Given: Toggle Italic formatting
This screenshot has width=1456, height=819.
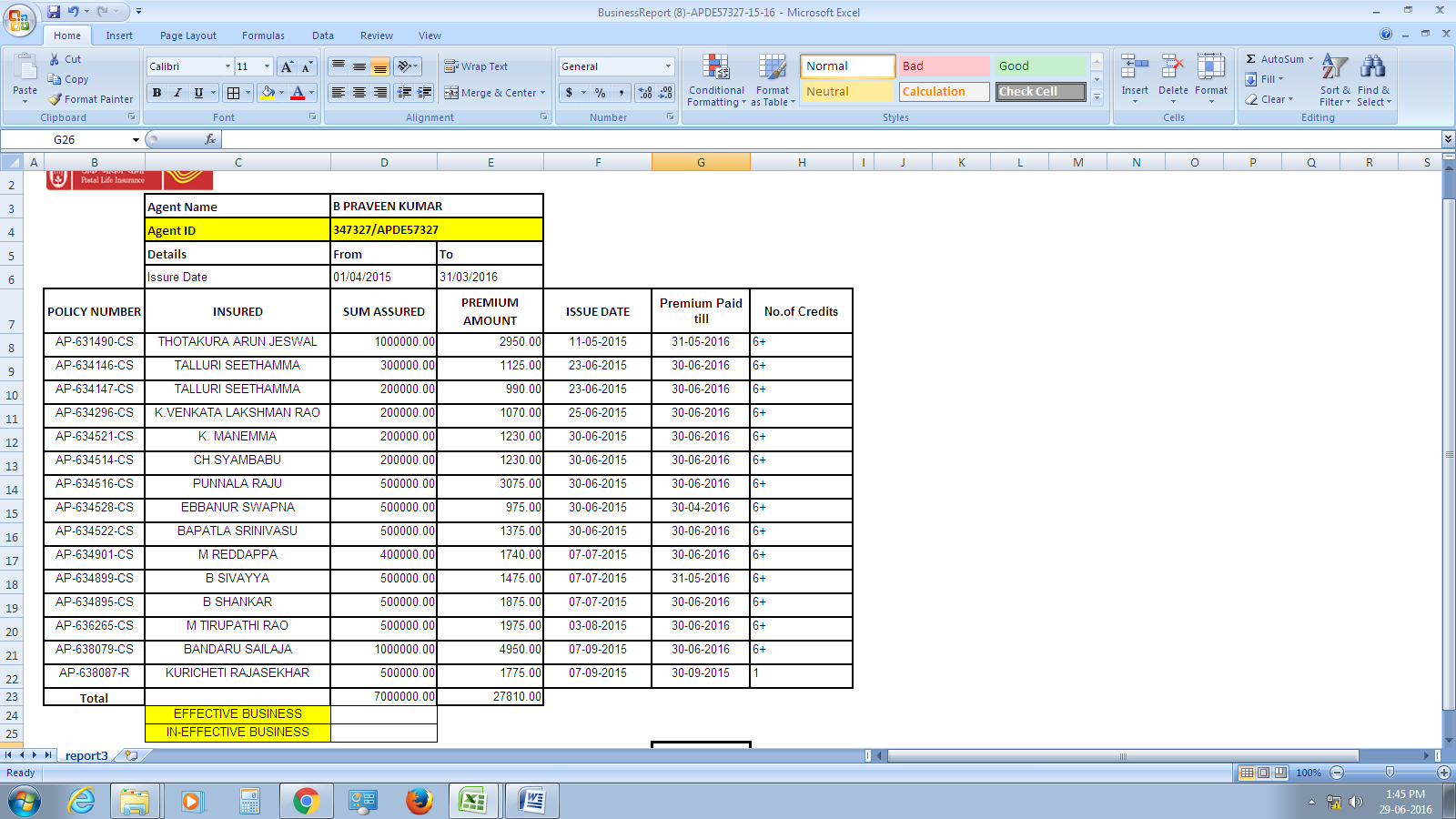Looking at the screenshot, I should pos(177,93).
